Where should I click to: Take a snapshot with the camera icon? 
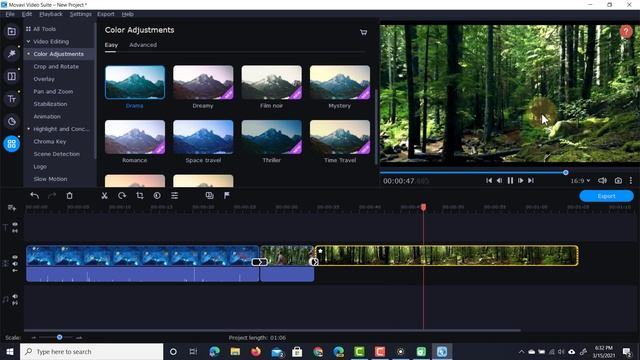point(618,180)
